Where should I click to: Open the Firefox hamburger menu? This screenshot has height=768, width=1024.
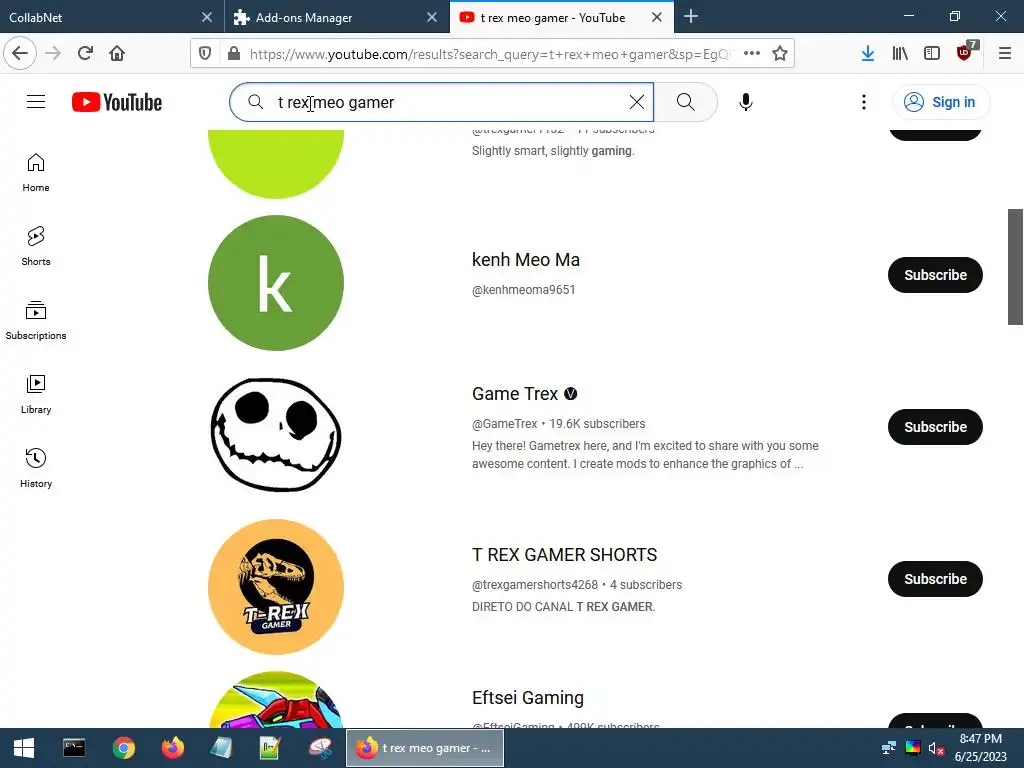point(1004,54)
